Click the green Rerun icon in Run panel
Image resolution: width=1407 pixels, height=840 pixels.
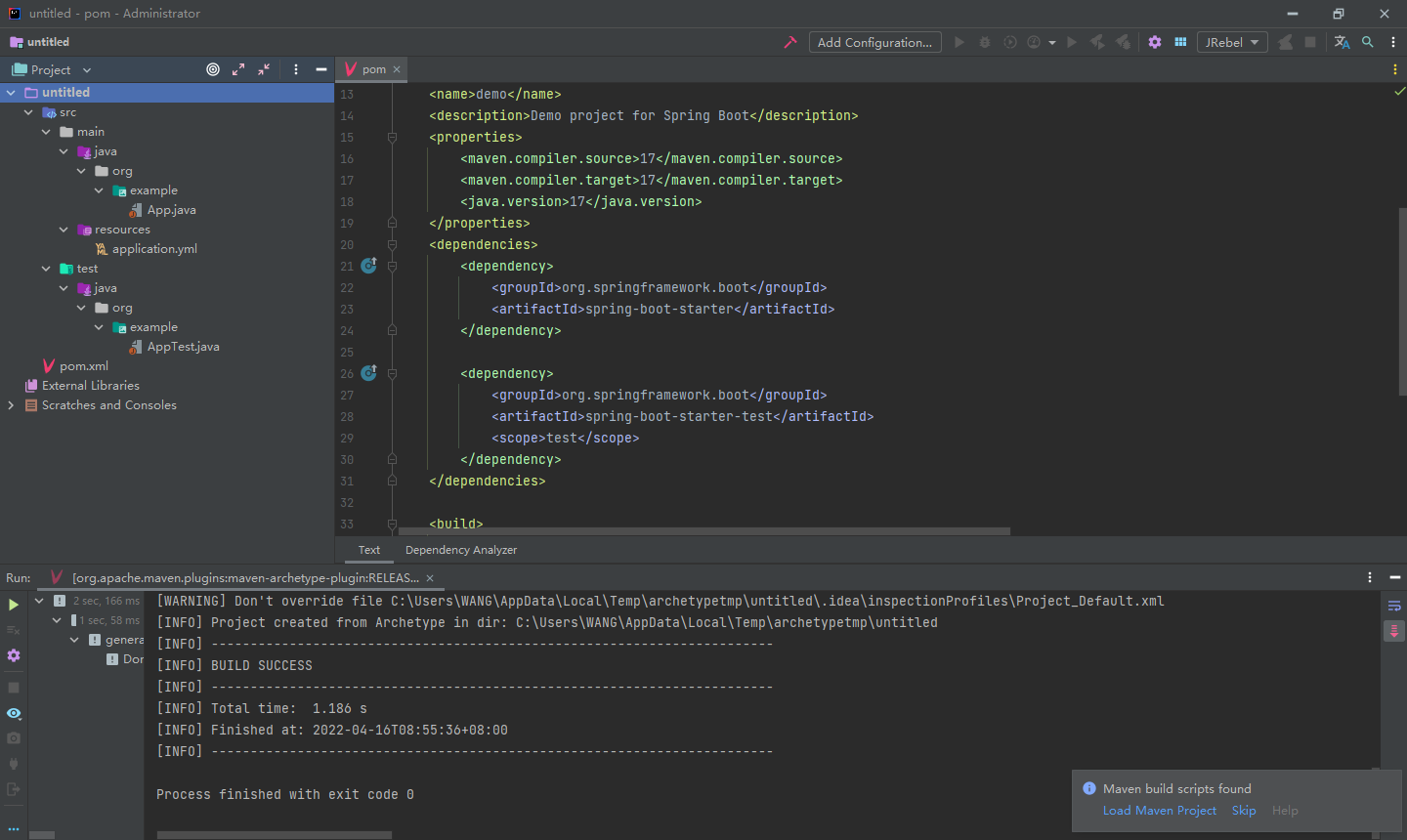click(14, 605)
